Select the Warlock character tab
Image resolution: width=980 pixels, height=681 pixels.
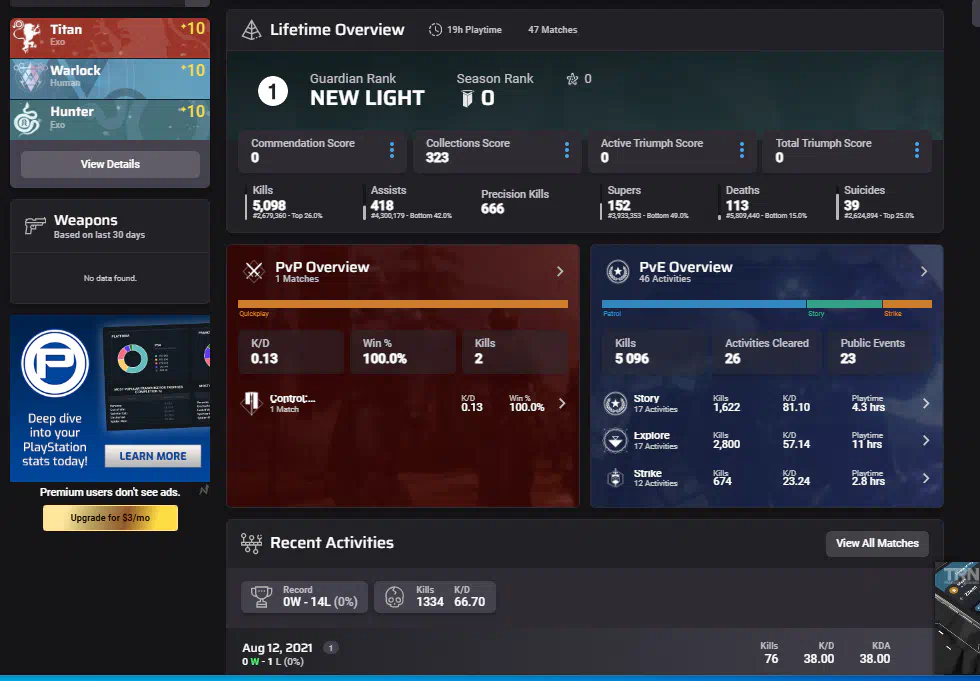[110, 78]
